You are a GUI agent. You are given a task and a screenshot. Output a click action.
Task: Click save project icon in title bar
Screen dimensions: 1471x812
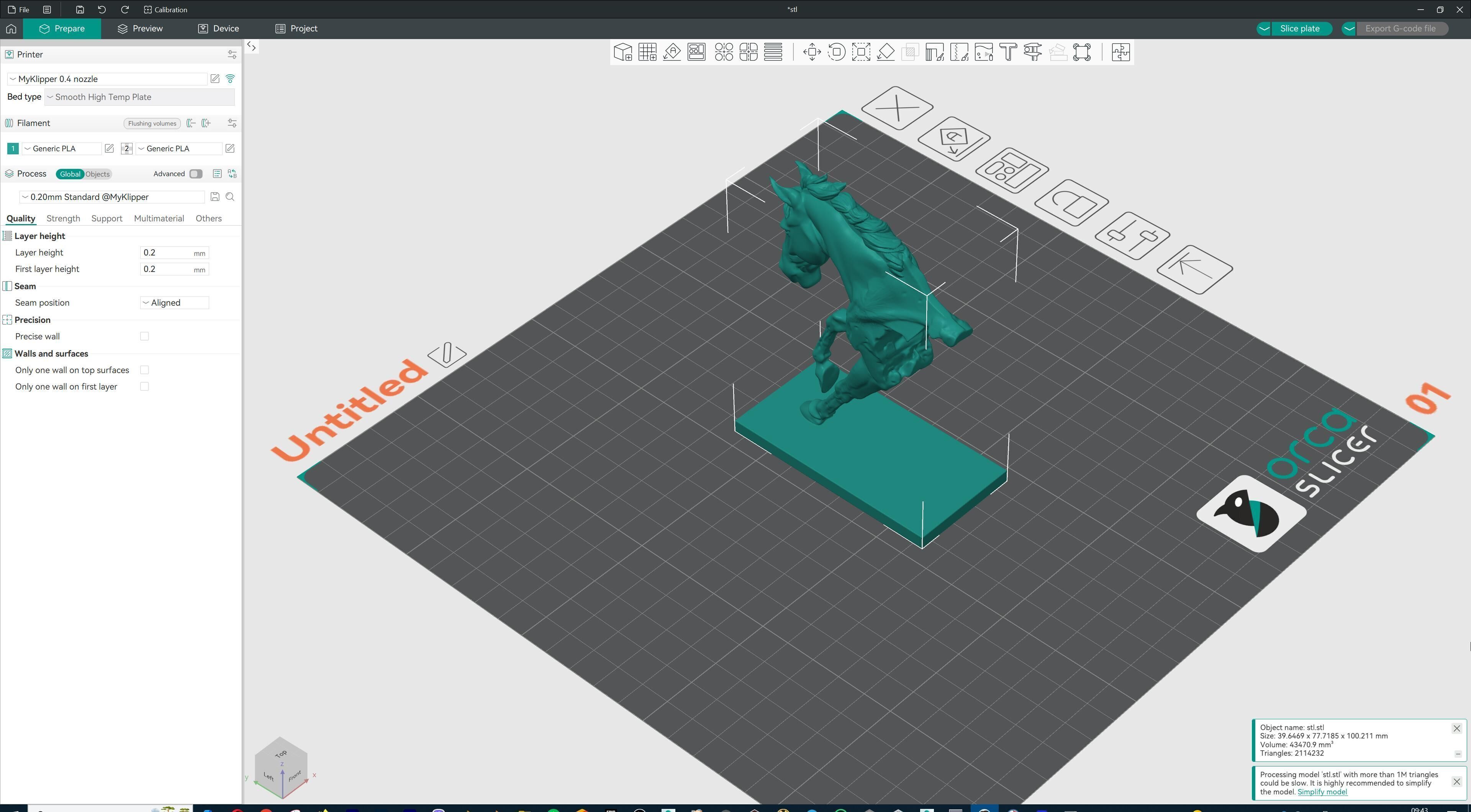[80, 10]
